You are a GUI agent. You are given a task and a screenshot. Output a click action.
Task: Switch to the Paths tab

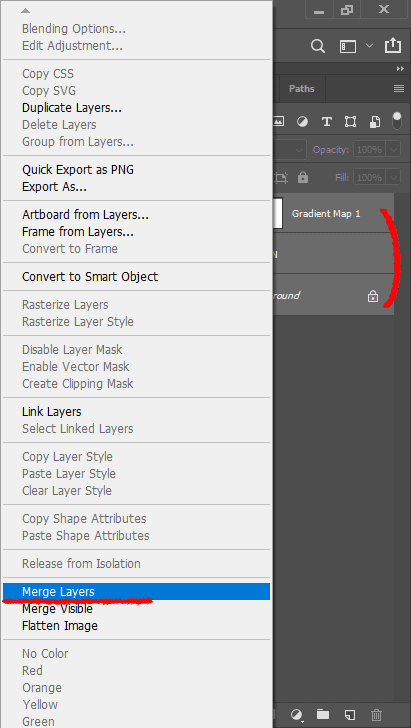tap(301, 88)
